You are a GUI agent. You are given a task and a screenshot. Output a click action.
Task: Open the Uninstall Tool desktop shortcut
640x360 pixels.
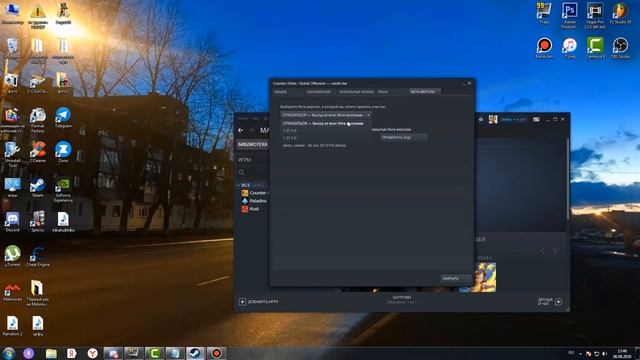pyautogui.click(x=12, y=154)
